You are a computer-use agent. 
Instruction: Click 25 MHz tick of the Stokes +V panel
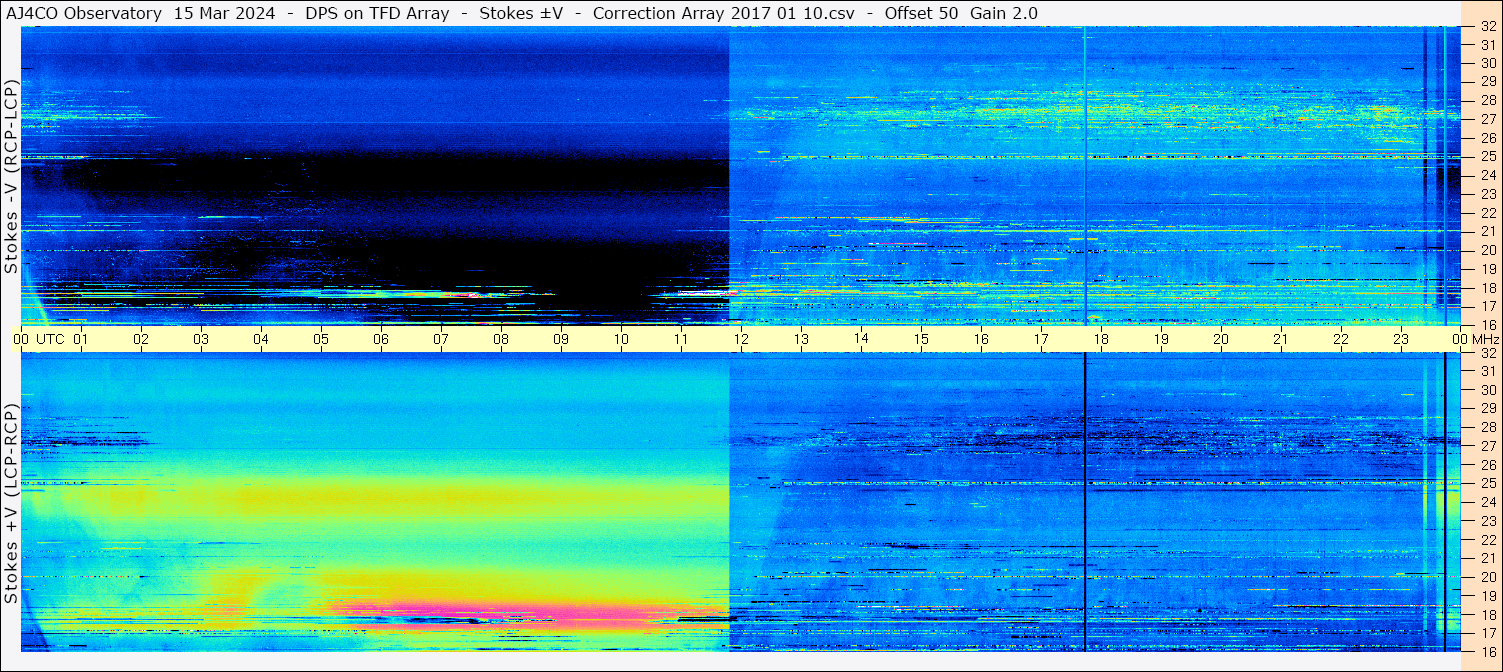coord(1487,483)
